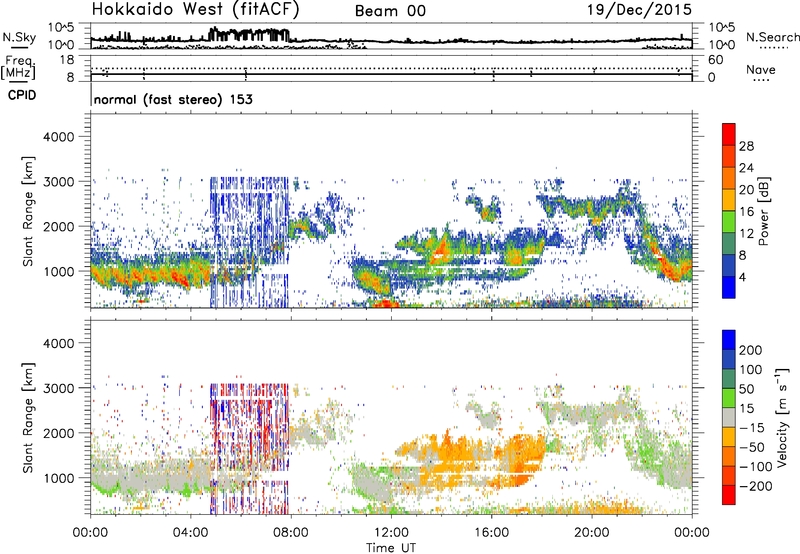Click the 'Nave' legend label
The image size is (800, 554).
[x=761, y=70]
